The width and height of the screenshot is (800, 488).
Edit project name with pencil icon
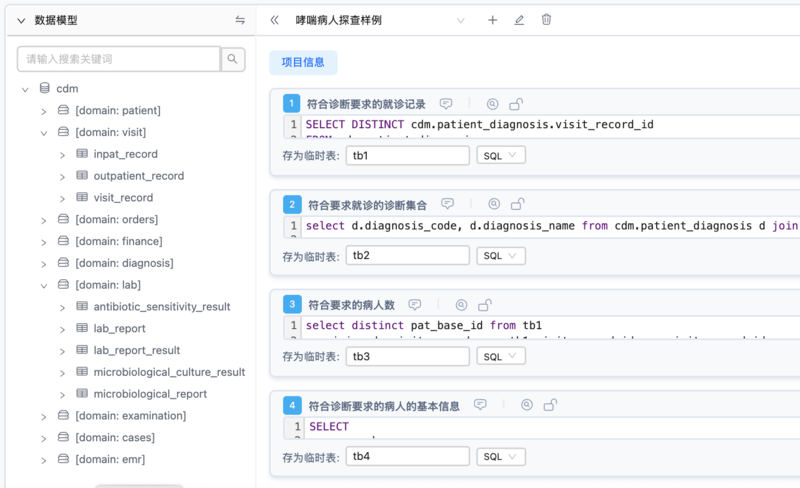519,20
